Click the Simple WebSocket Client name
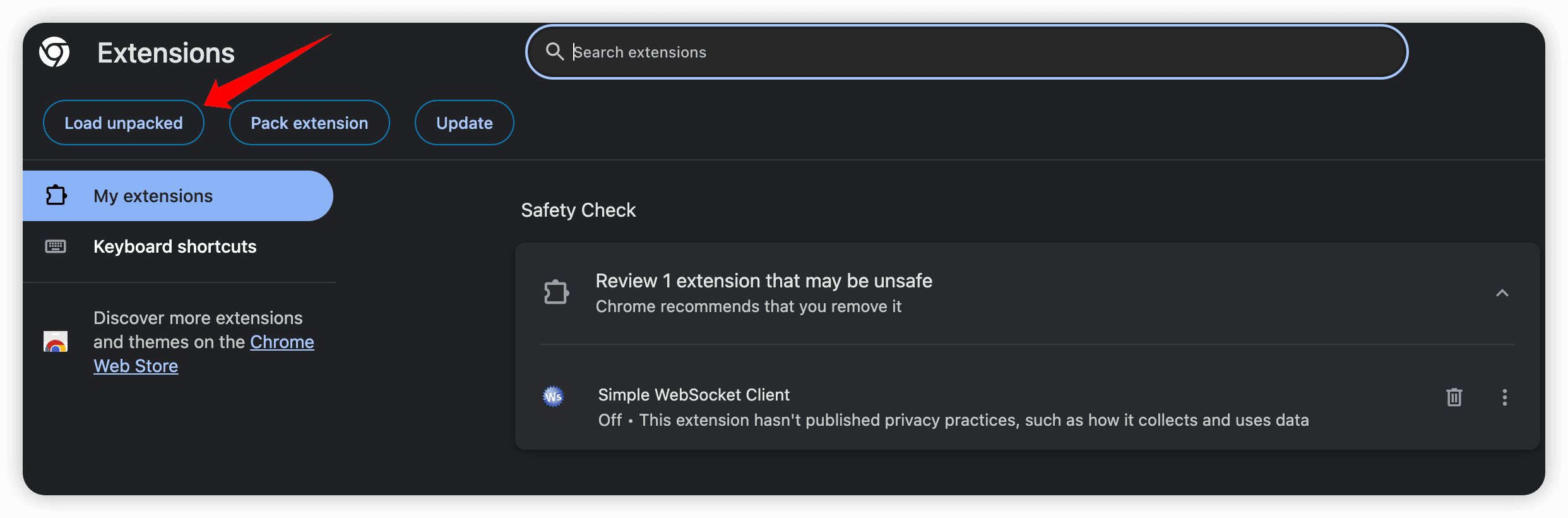The image size is (1568, 518). [694, 395]
